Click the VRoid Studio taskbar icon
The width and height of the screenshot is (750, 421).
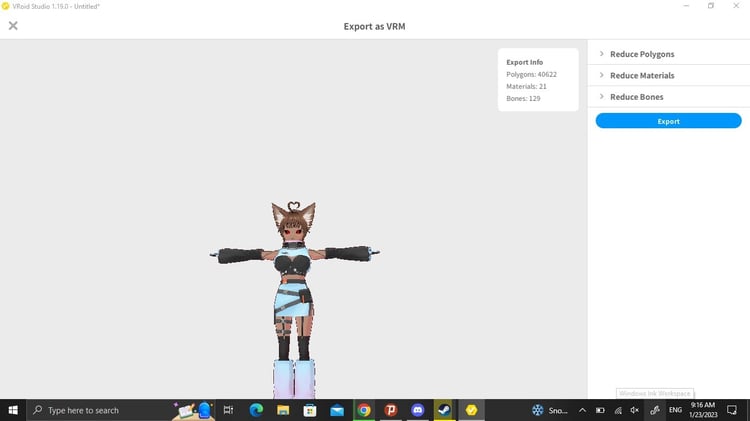pos(471,410)
